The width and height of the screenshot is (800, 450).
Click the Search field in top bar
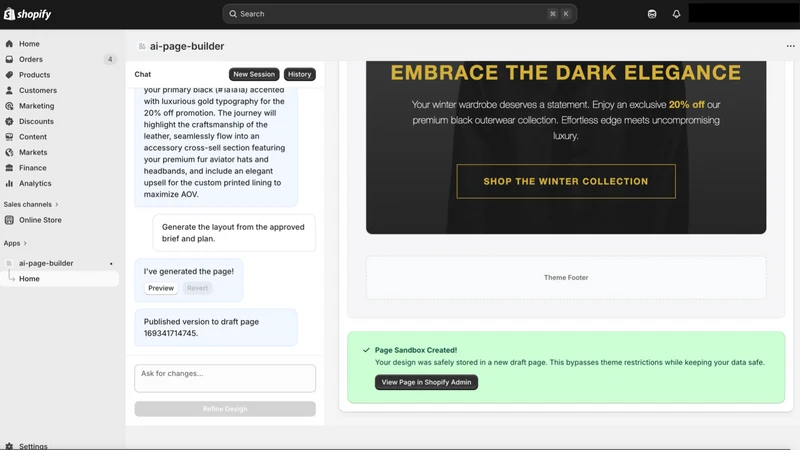pos(399,14)
